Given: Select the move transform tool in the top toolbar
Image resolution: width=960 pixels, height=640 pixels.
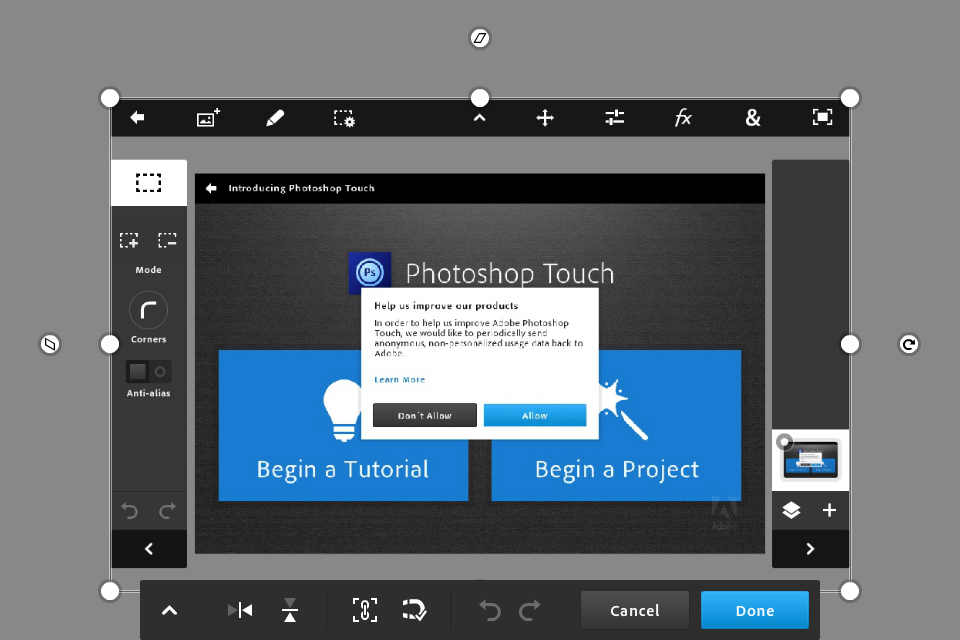Looking at the screenshot, I should (545, 118).
